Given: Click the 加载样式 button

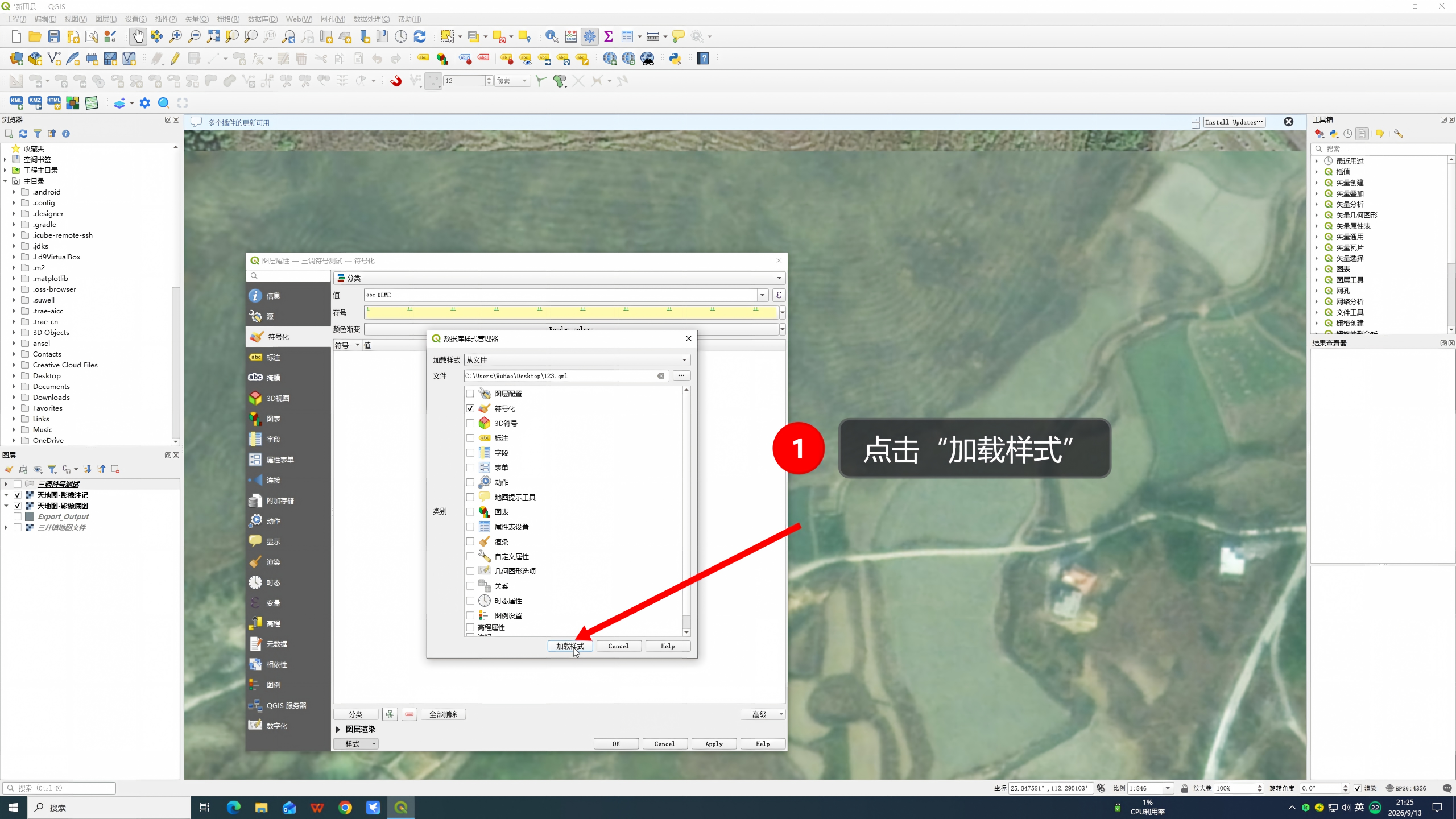Looking at the screenshot, I should tap(570, 646).
